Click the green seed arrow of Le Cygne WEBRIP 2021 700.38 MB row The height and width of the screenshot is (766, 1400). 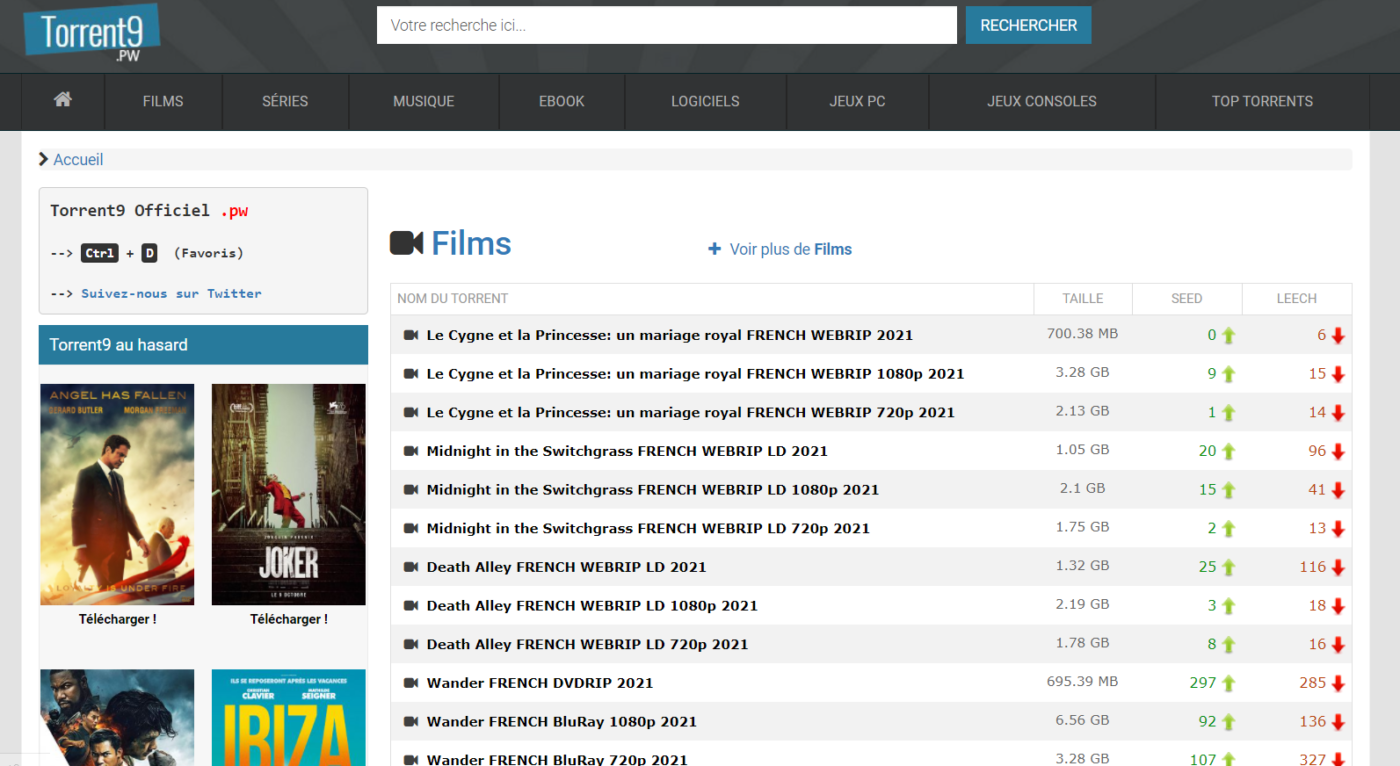(1228, 335)
